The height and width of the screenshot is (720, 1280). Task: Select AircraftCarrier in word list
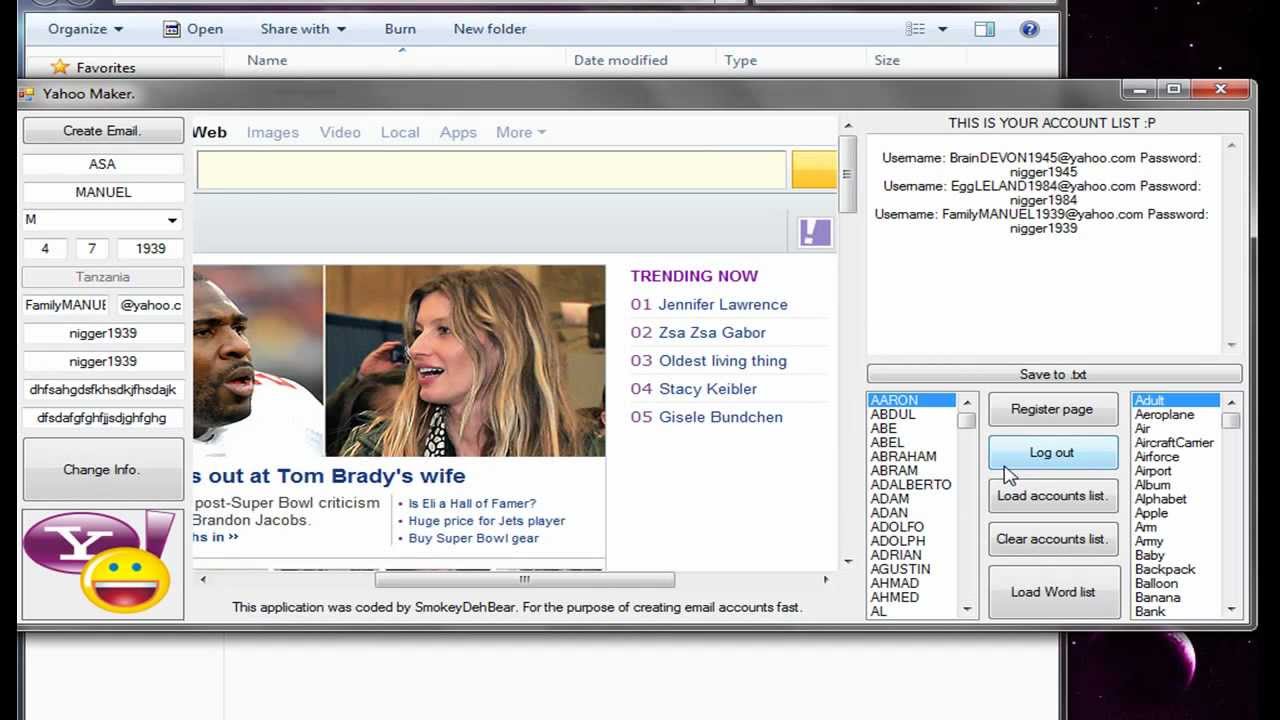point(1176,442)
